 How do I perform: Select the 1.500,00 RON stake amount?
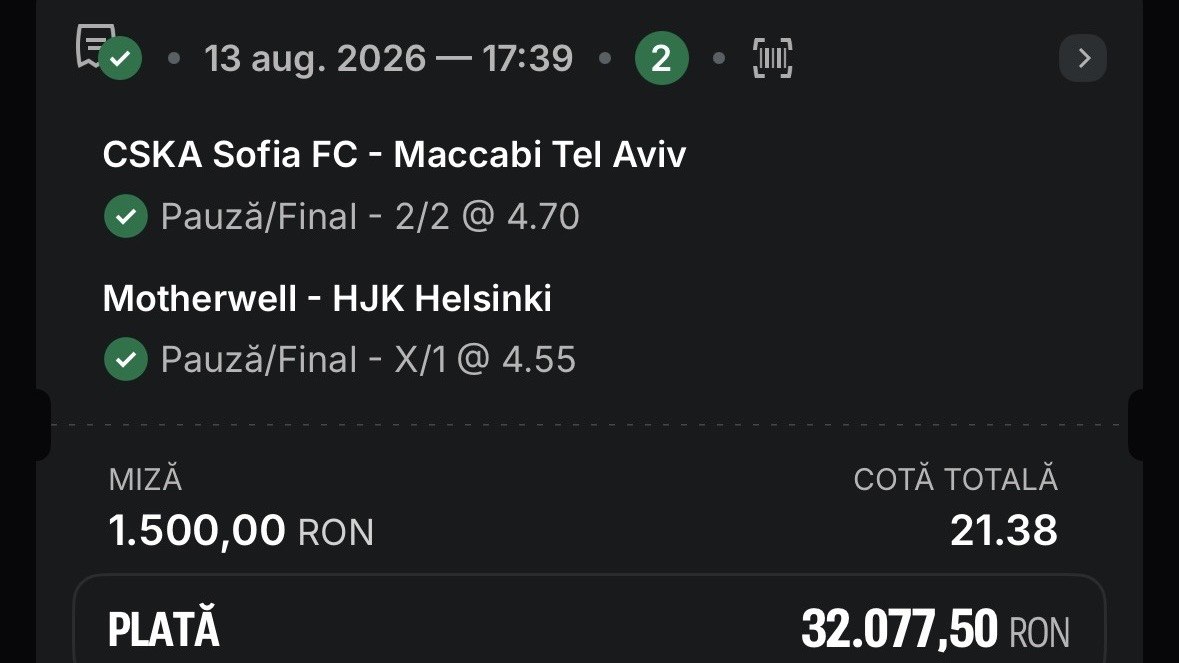241,531
